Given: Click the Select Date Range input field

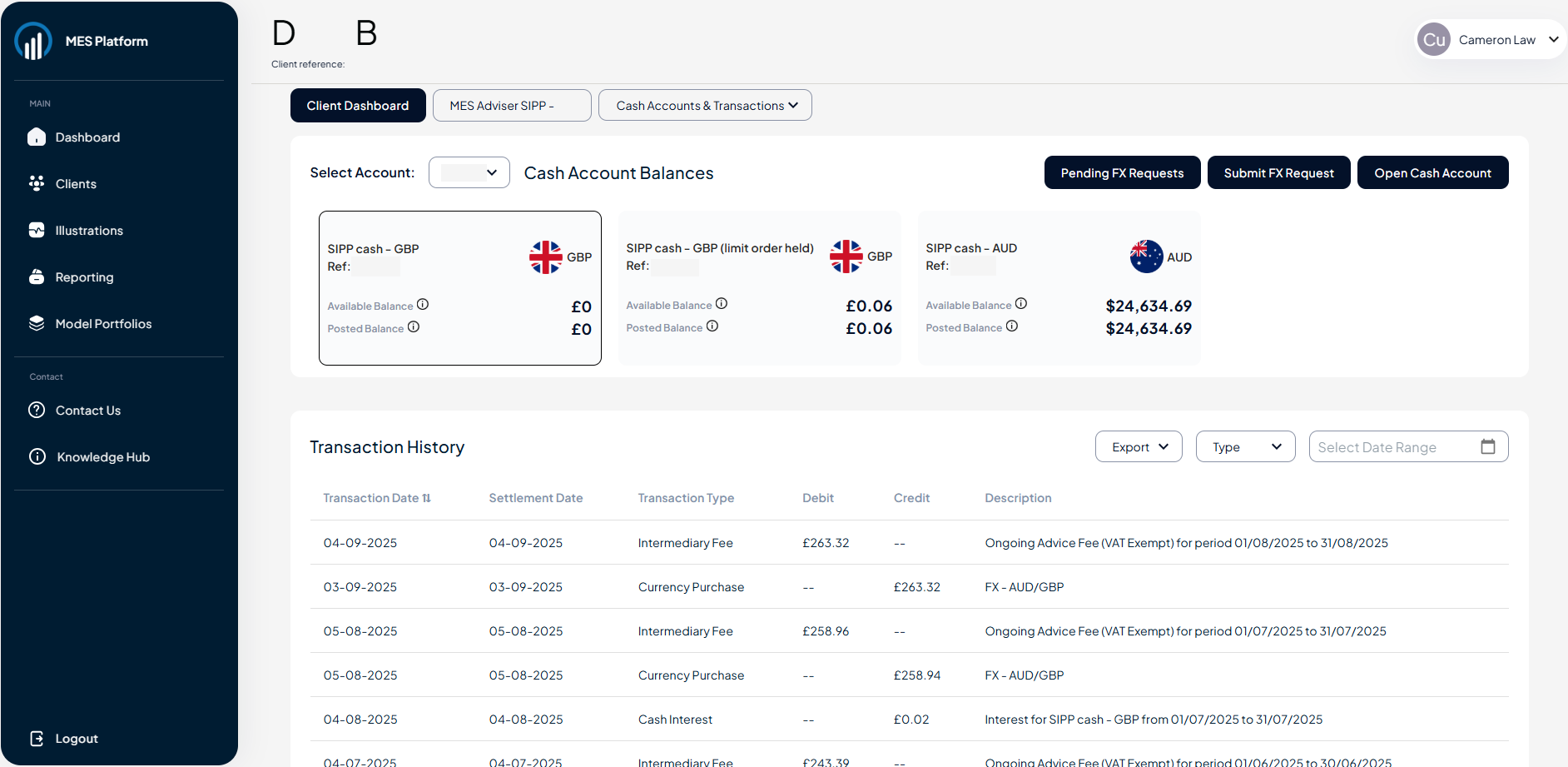Looking at the screenshot, I should (x=1390, y=447).
